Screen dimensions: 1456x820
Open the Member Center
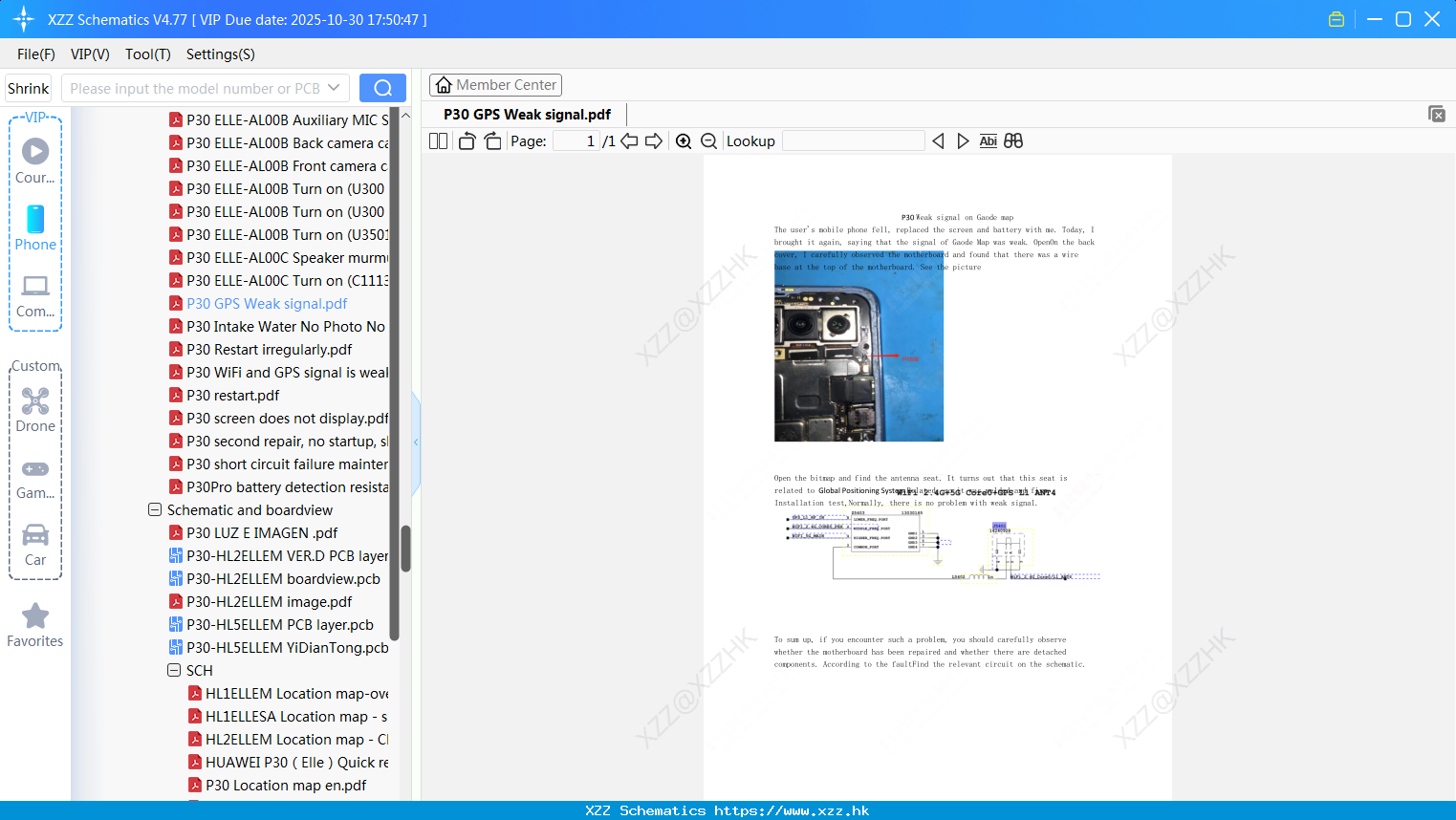495,85
